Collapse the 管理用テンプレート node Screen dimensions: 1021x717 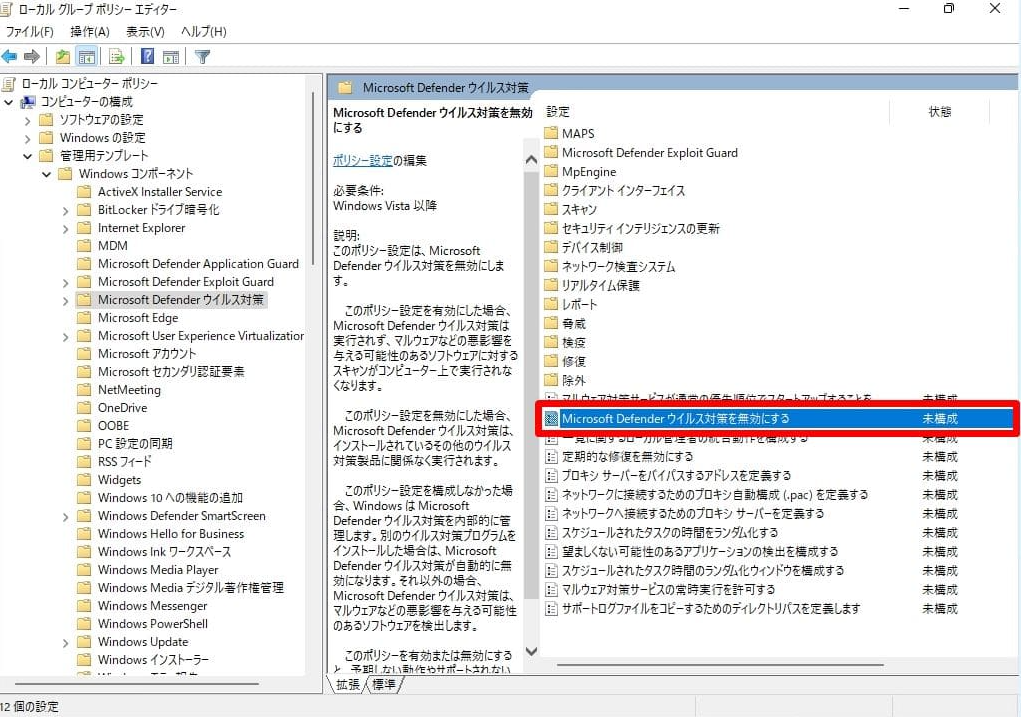[27, 156]
